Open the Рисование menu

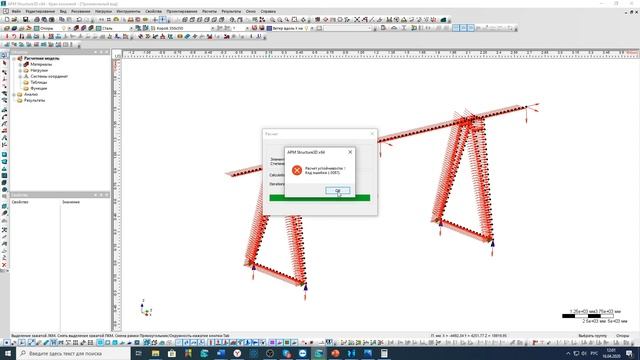[80, 11]
